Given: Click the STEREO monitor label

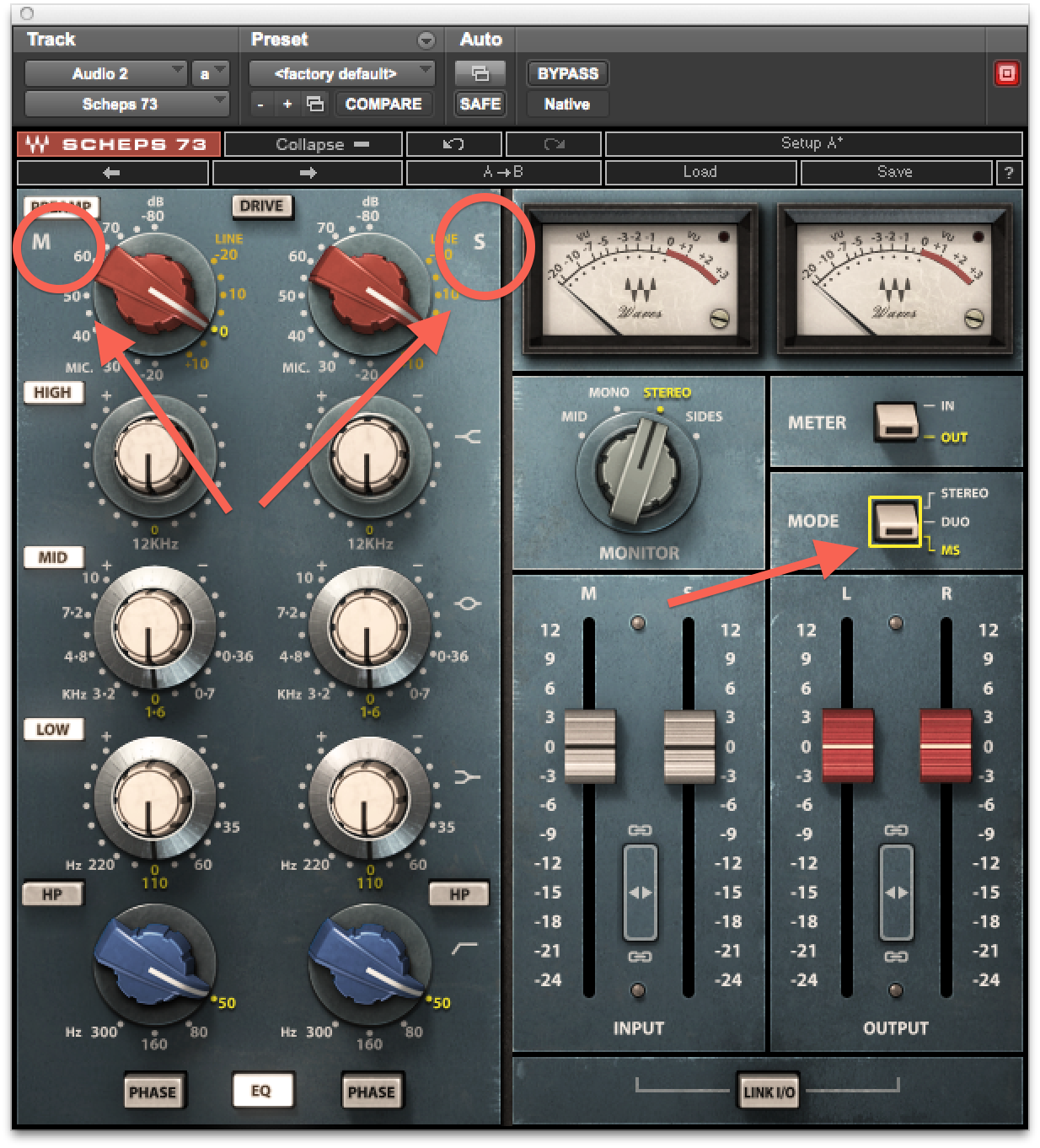Looking at the screenshot, I should click(667, 393).
